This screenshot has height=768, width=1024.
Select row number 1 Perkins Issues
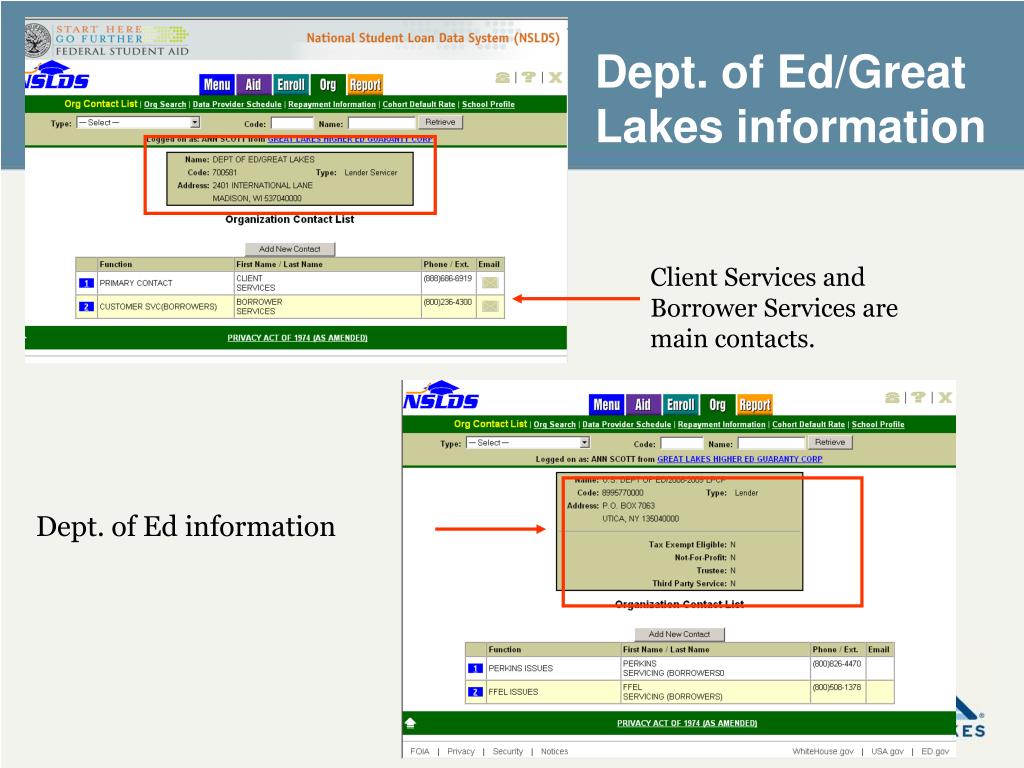(x=475, y=668)
